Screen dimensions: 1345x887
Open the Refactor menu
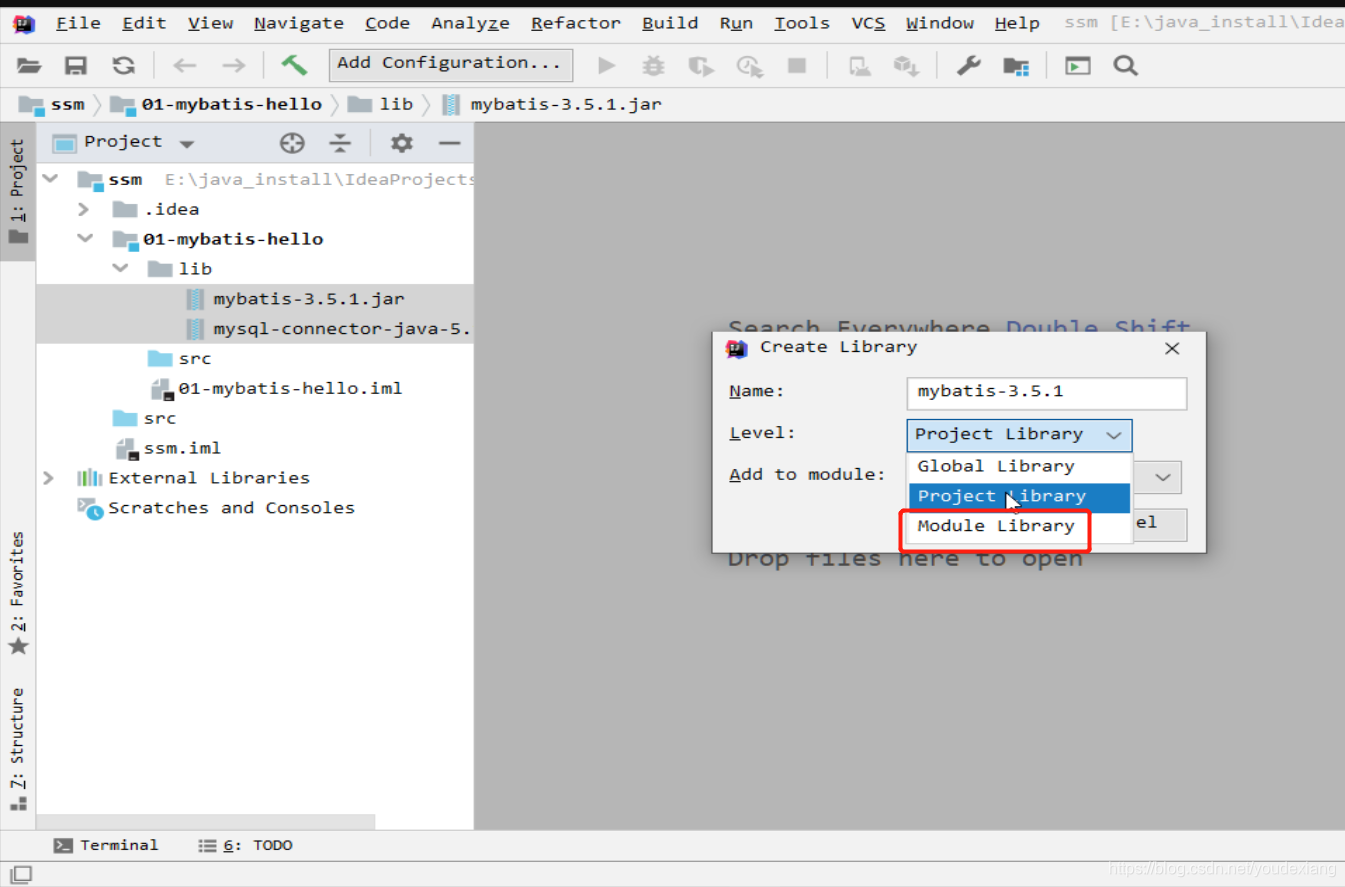click(575, 22)
